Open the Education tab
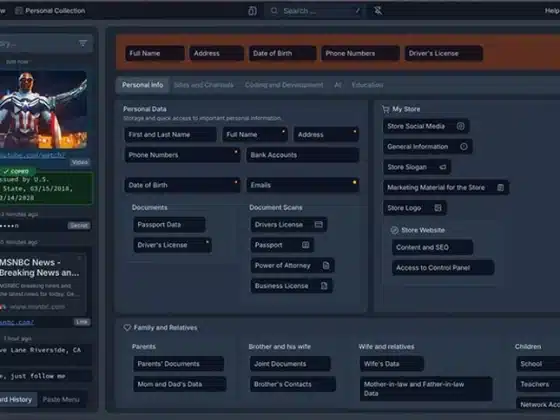Viewport: 560px width, 420px height. (368, 85)
